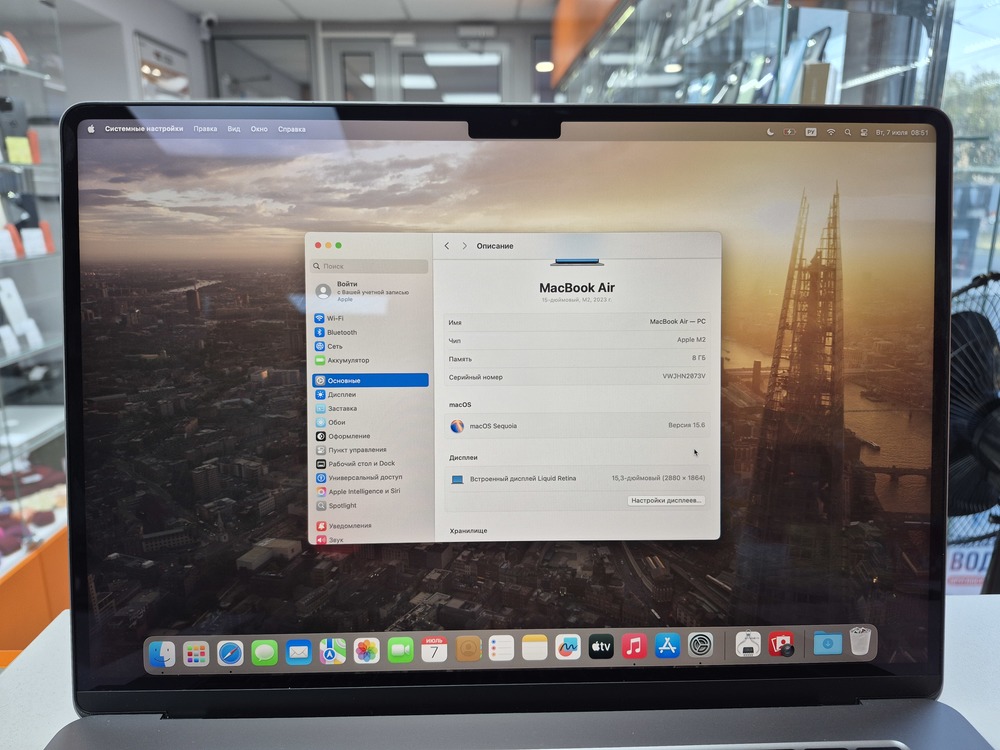Click the РУ input source indicator

pyautogui.click(x=811, y=132)
